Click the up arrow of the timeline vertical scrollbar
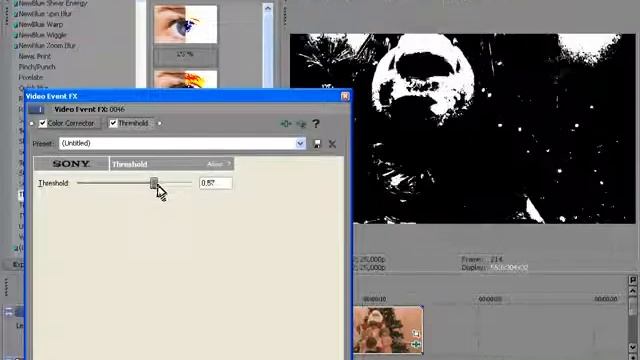This screenshot has height=360, width=640. point(633,291)
